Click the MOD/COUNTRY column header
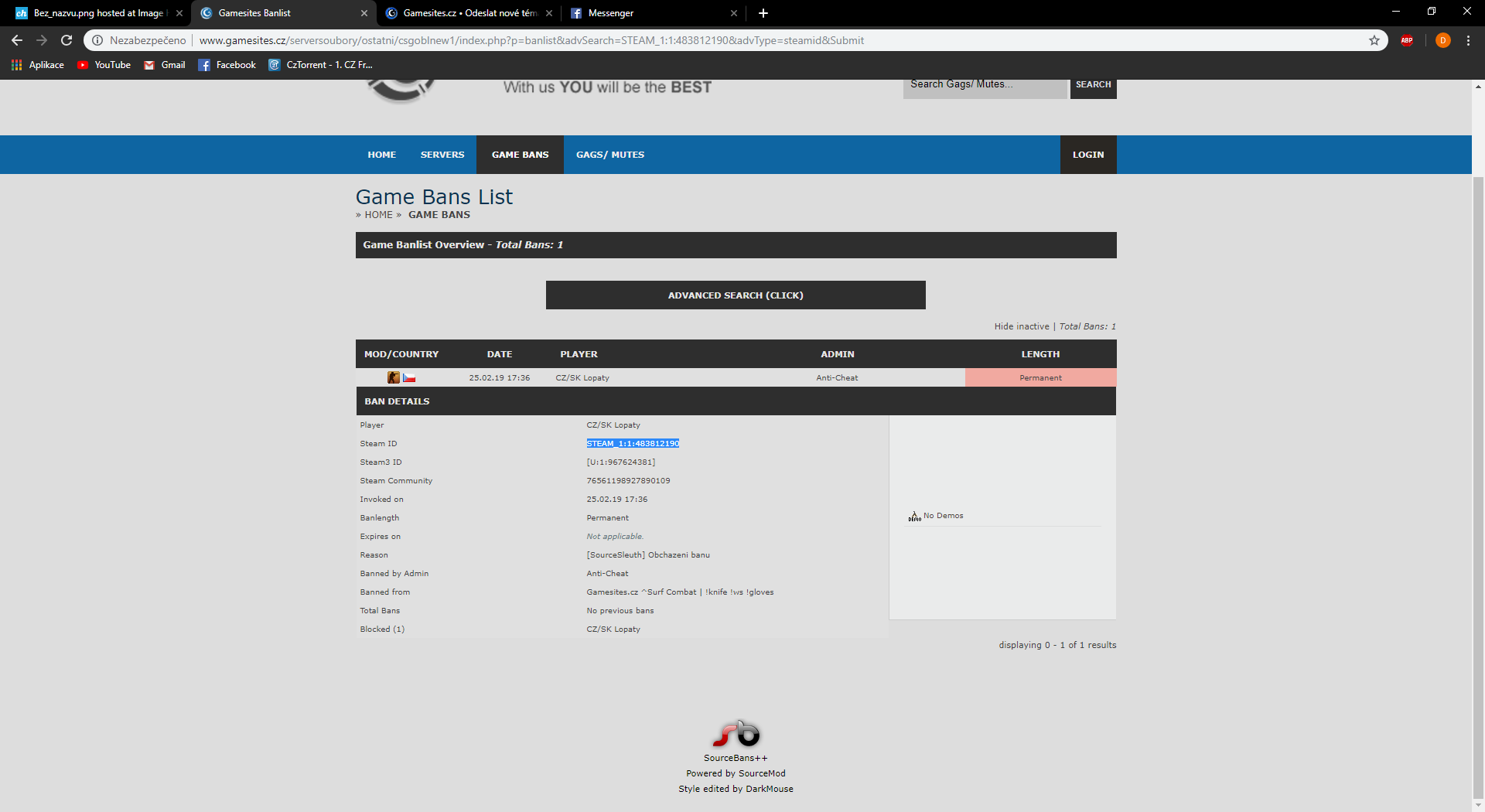This screenshot has width=1485, height=812. (x=401, y=354)
